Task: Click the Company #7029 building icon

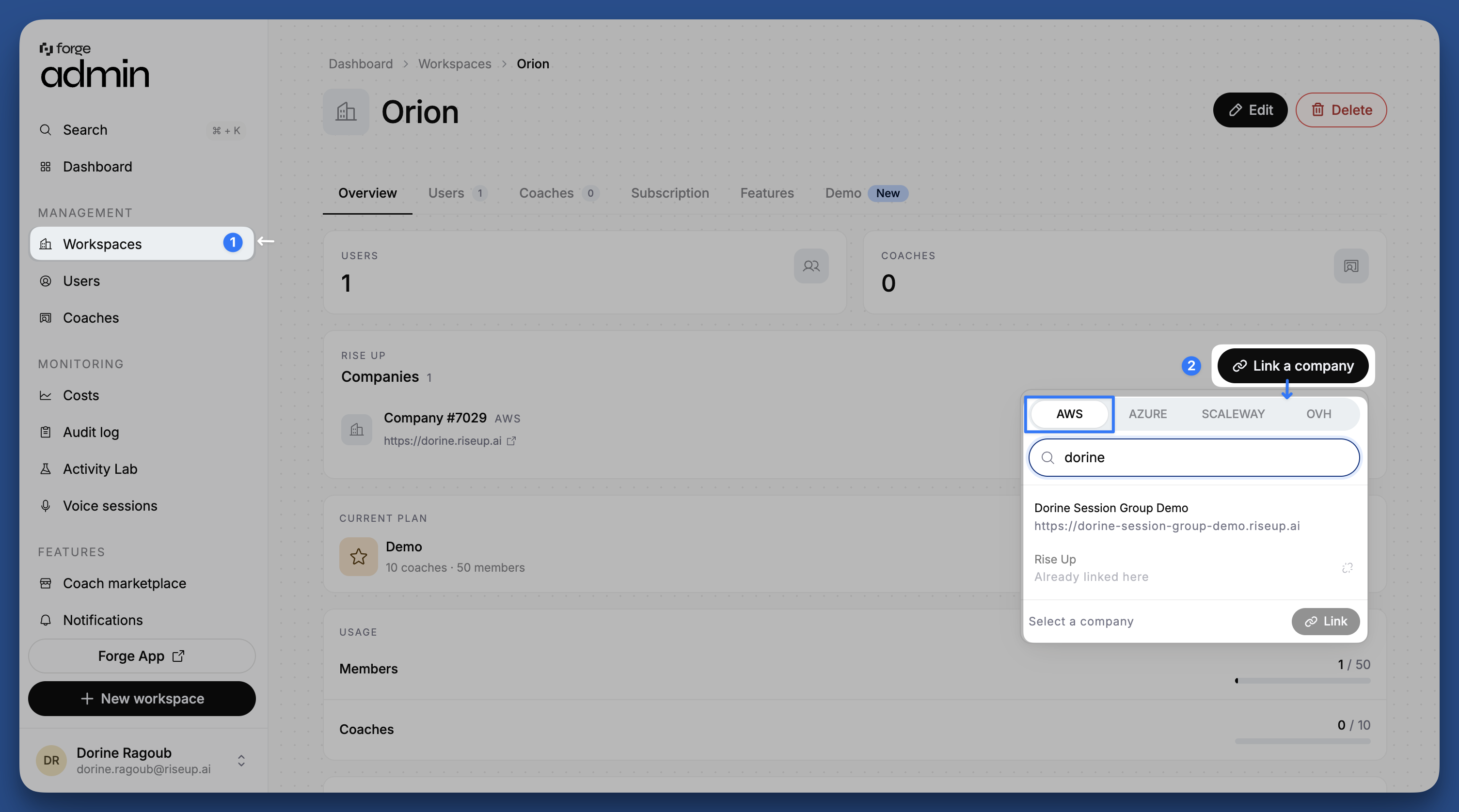Action: point(356,429)
